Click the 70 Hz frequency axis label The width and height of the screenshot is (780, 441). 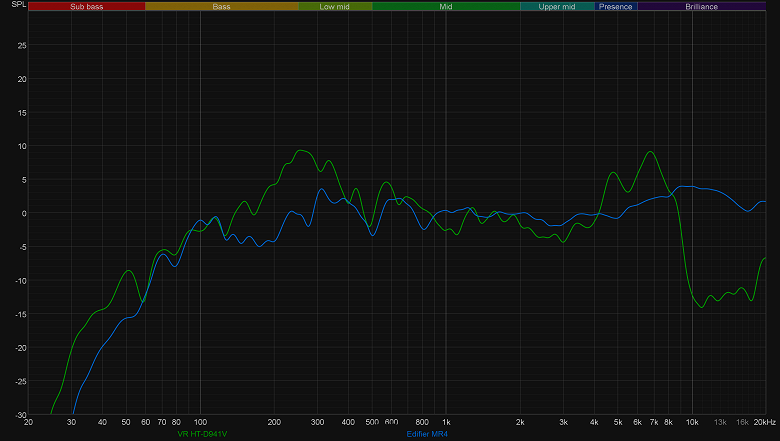click(x=162, y=422)
